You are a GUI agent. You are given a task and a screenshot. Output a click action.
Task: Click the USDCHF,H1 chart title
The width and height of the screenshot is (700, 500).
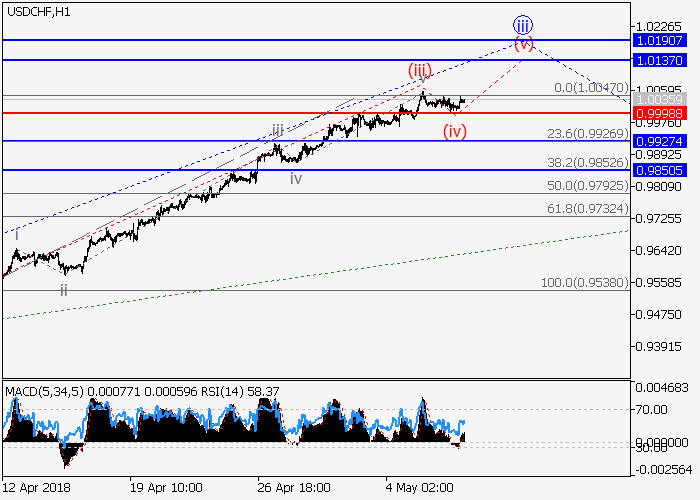[x=37, y=11]
